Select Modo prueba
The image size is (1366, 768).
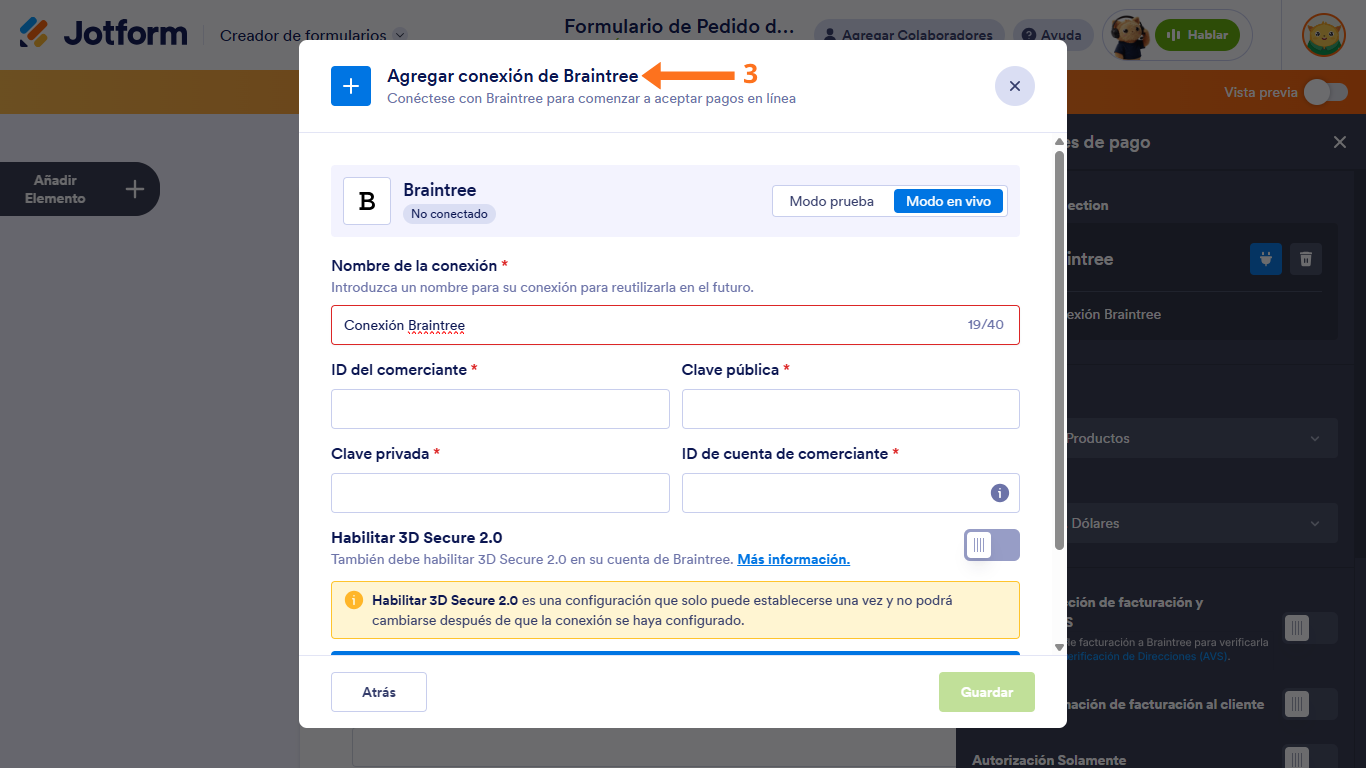pos(832,201)
